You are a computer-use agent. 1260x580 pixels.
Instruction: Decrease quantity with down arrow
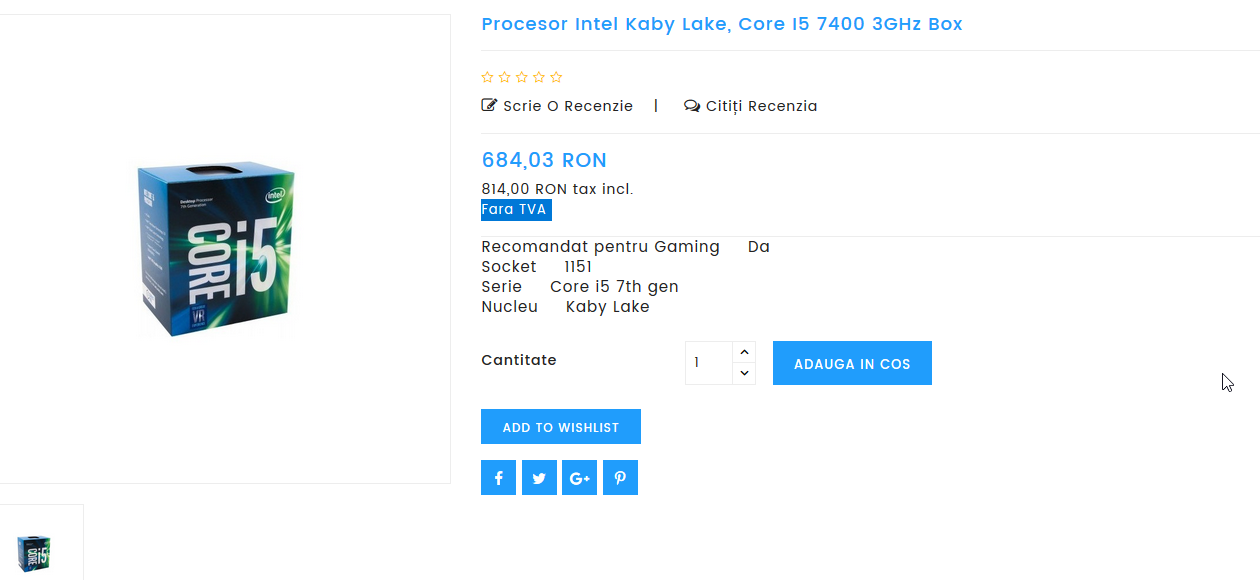744,373
